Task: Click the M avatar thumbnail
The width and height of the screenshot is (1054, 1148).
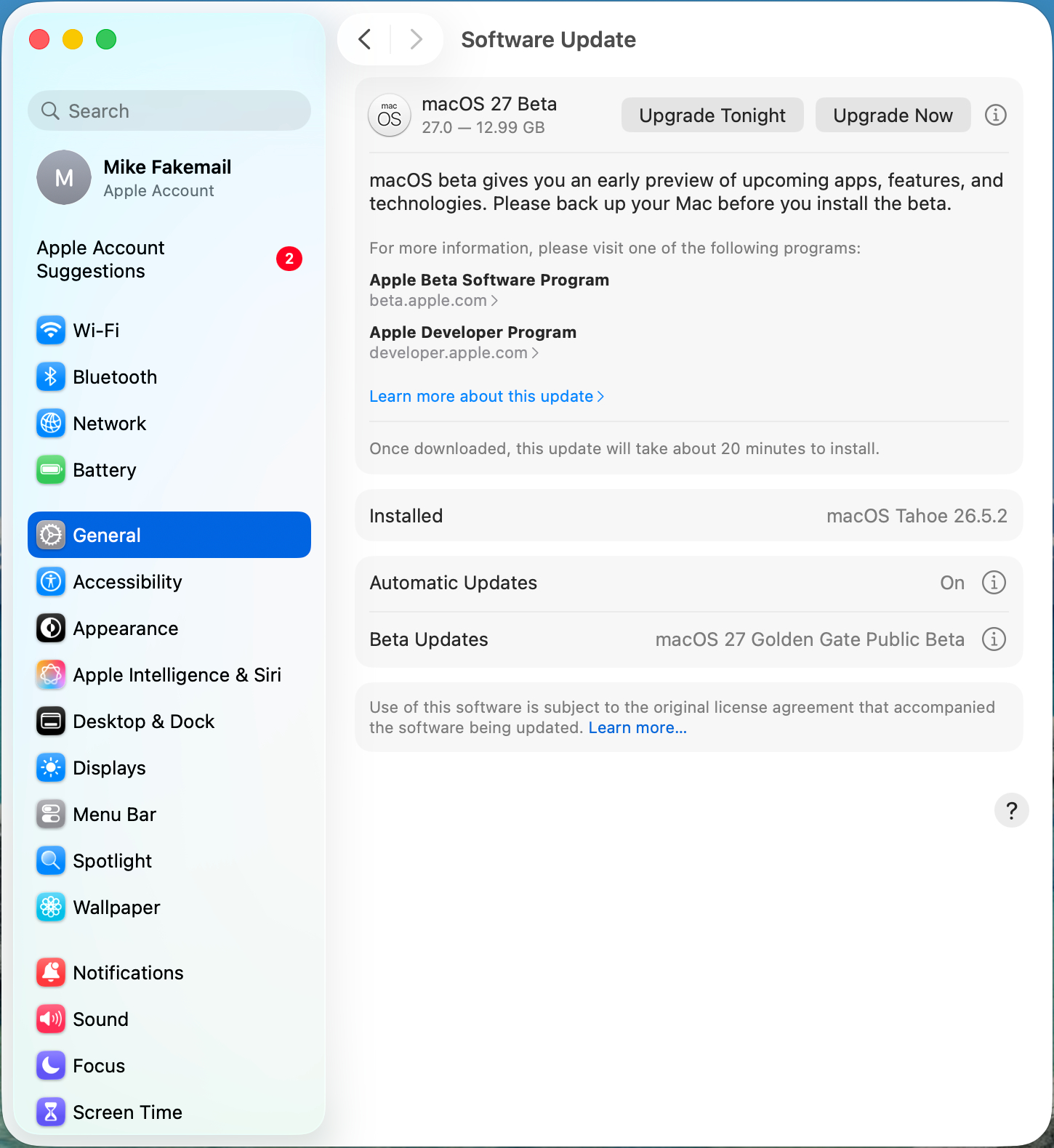Action: (64, 177)
